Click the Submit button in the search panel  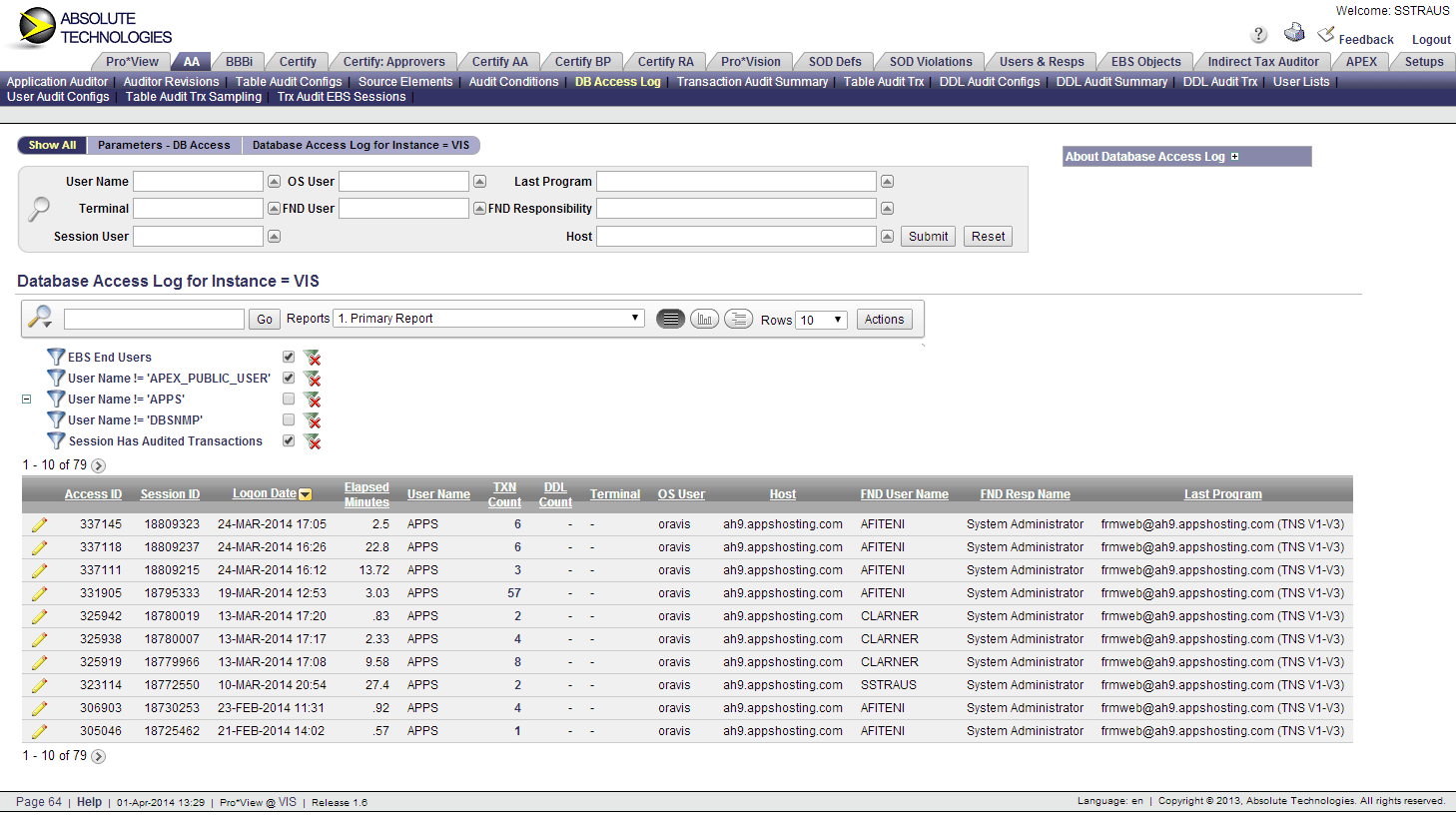tap(927, 236)
